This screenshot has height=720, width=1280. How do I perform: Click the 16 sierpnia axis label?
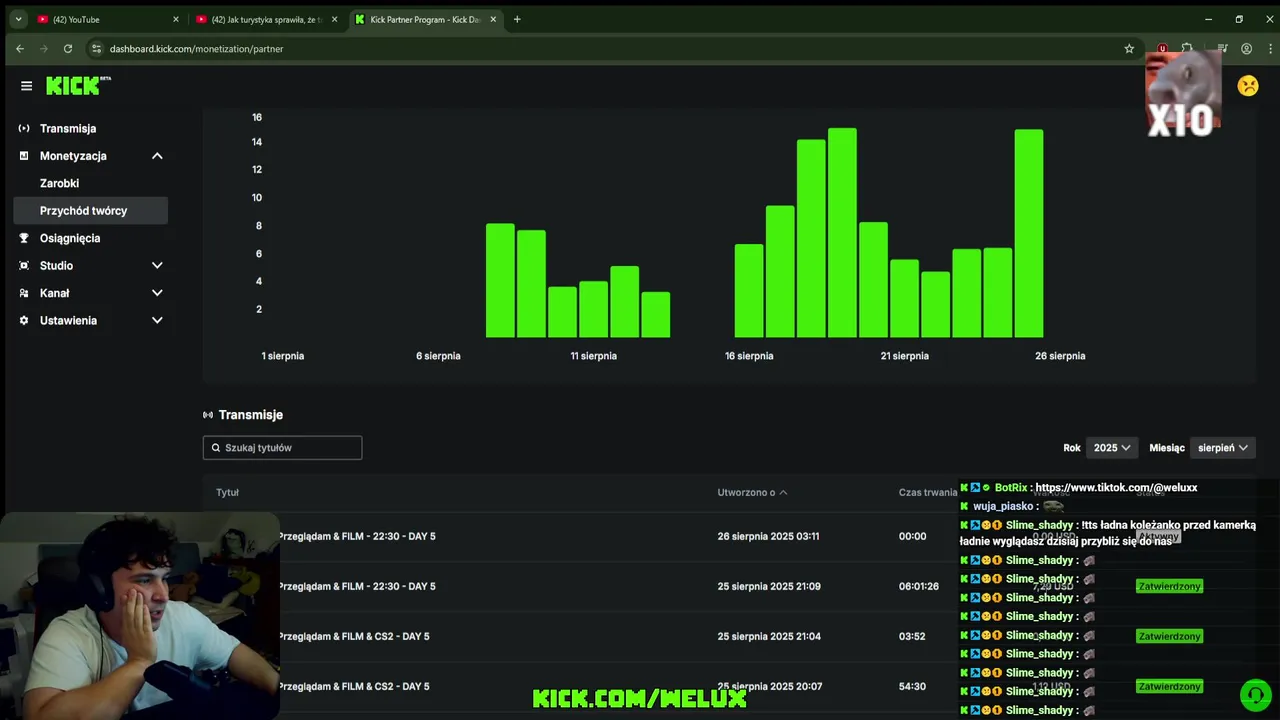click(x=749, y=356)
